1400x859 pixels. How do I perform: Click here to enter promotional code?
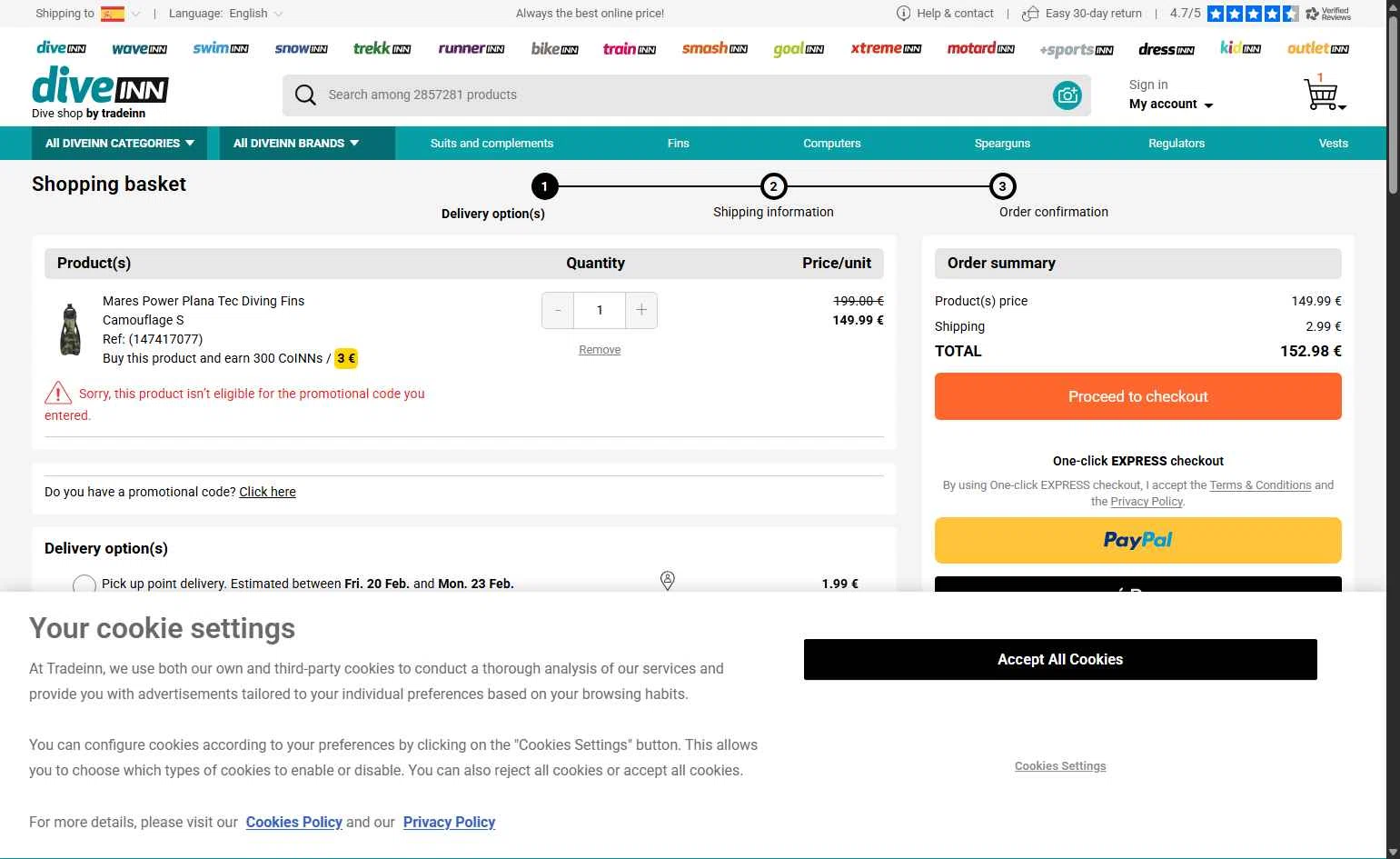coord(267,492)
